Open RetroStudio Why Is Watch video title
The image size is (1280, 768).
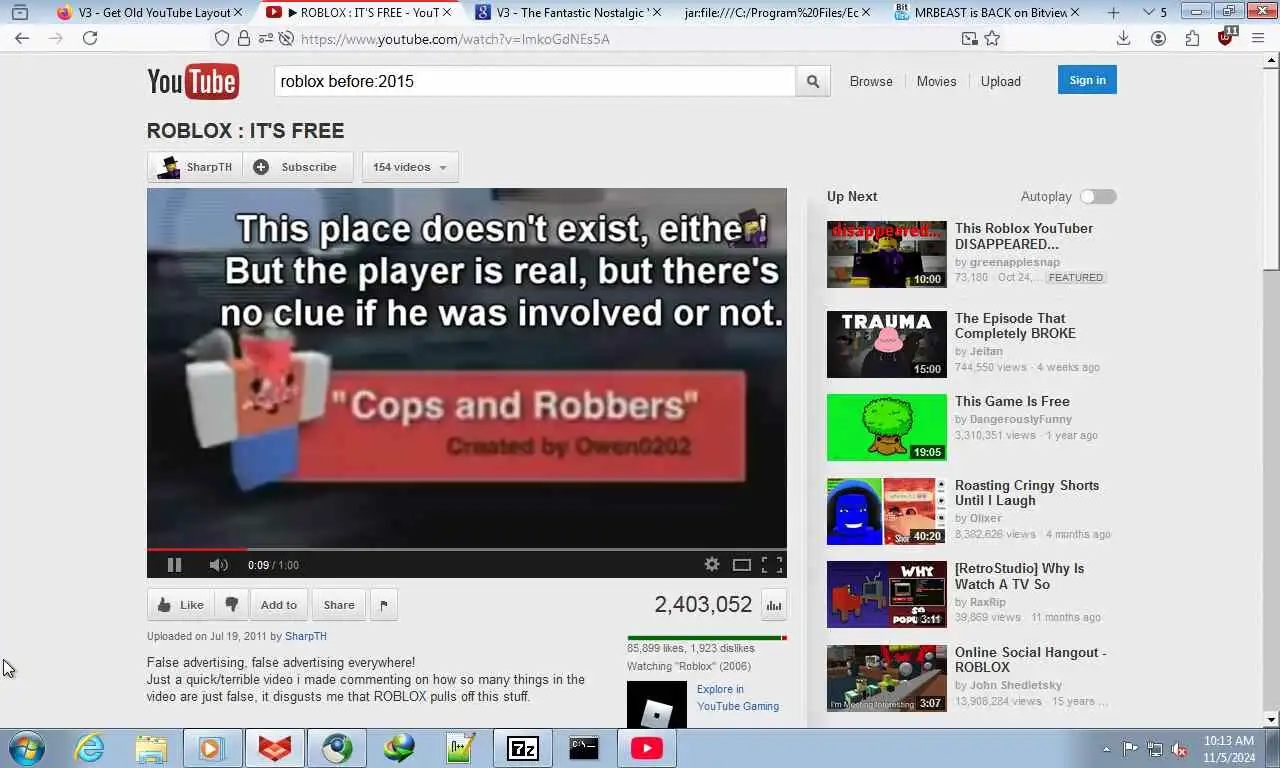tap(1019, 576)
